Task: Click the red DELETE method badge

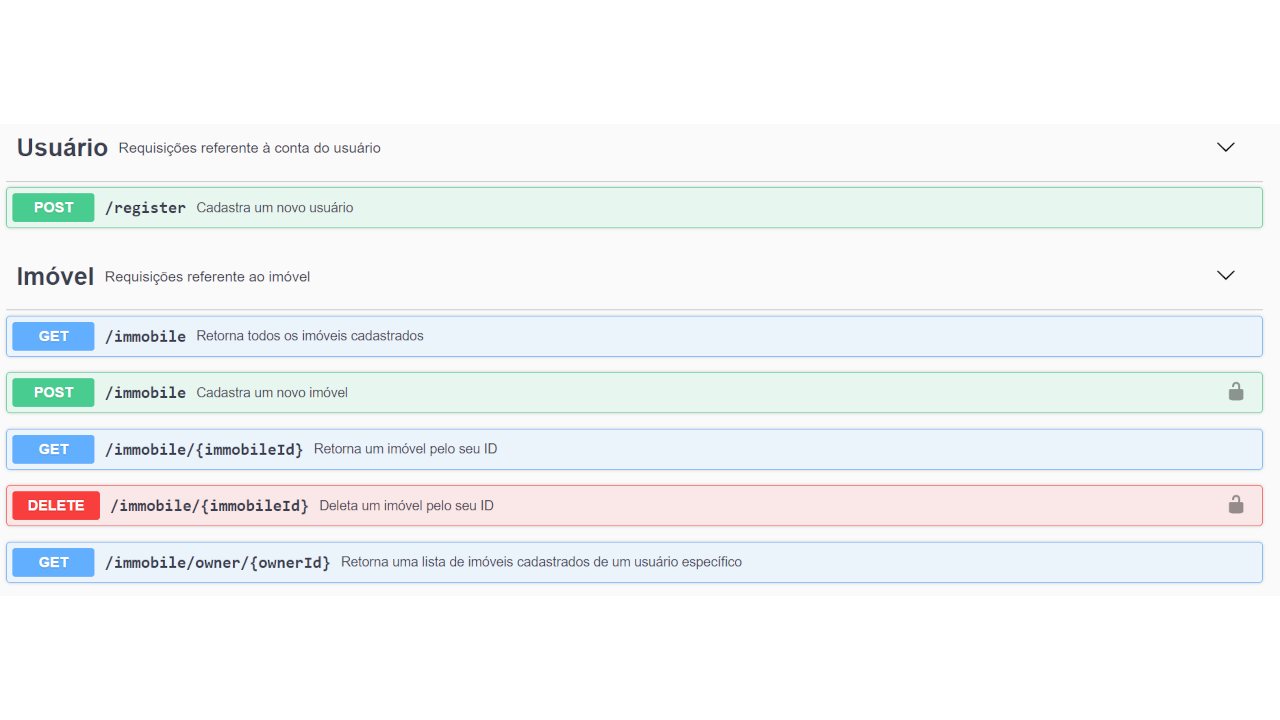Action: [56, 506]
